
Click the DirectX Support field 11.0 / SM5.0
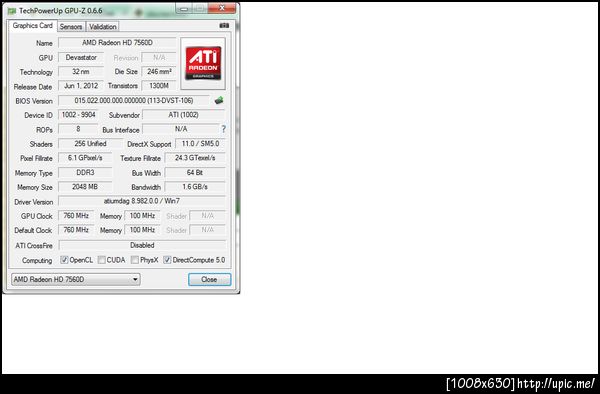[x=200, y=144]
